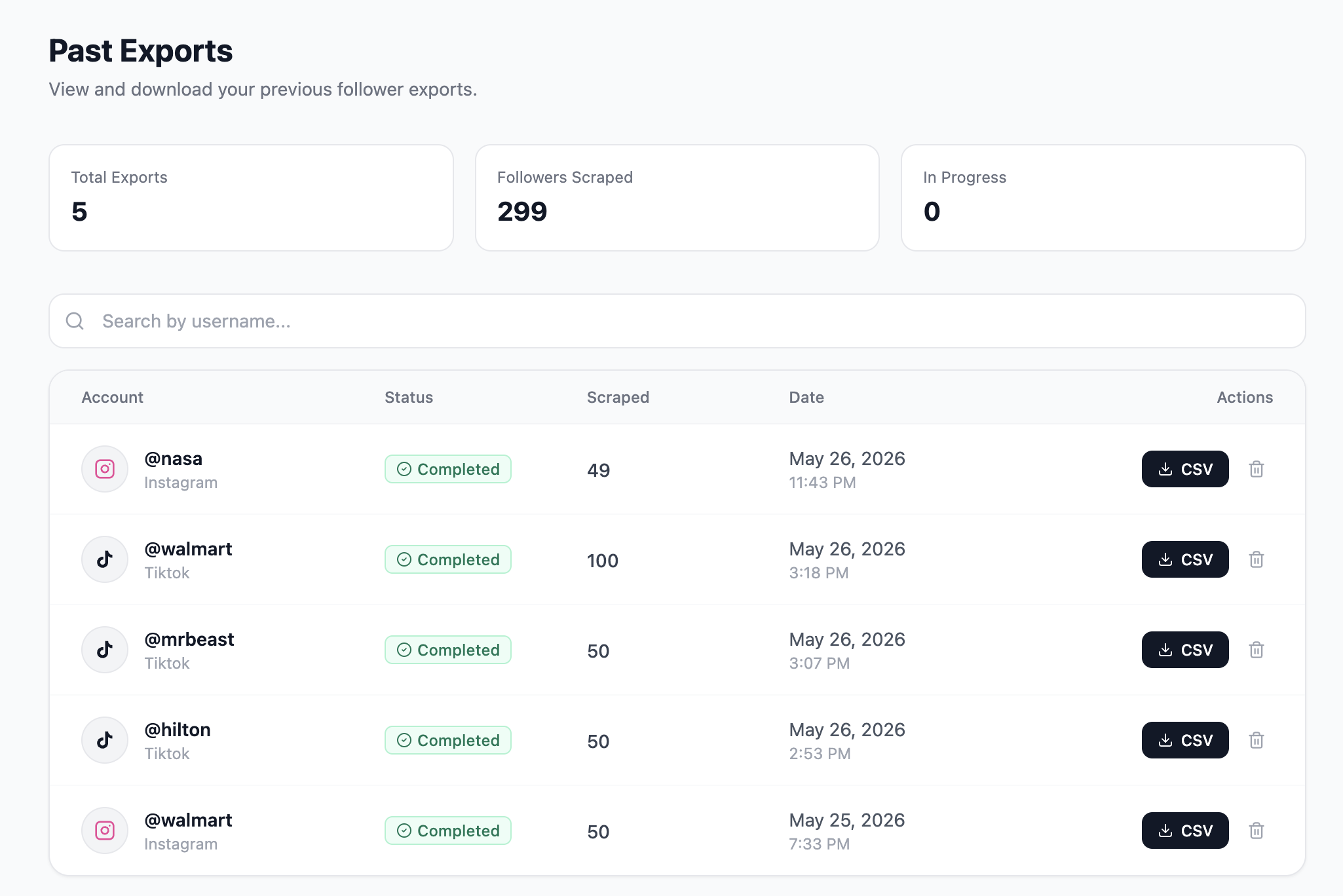
Task: Select the Followers Scraped card
Action: click(x=677, y=198)
